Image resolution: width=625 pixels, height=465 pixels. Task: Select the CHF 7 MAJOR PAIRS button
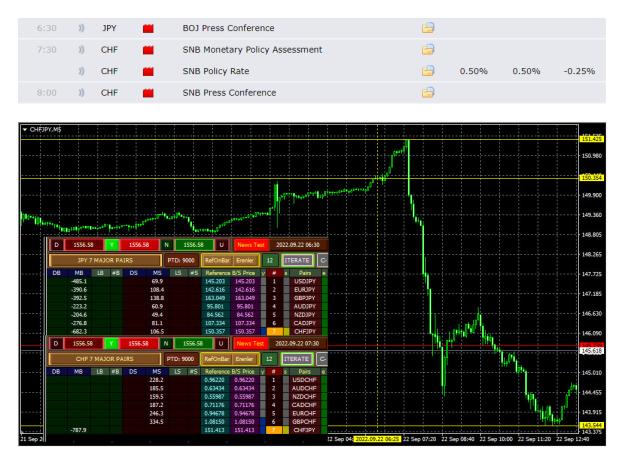coord(104,359)
